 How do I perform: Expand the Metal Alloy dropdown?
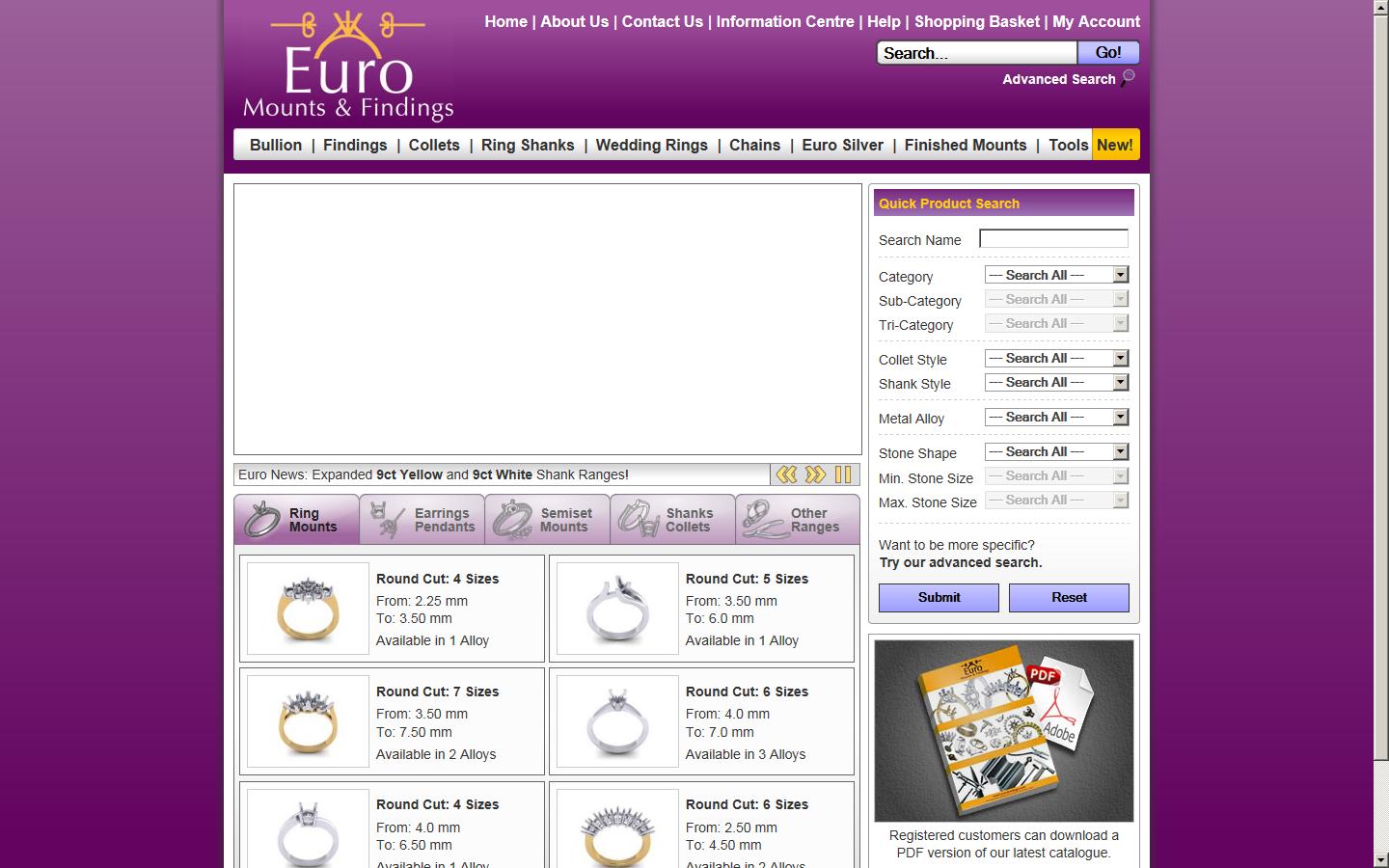1056,417
